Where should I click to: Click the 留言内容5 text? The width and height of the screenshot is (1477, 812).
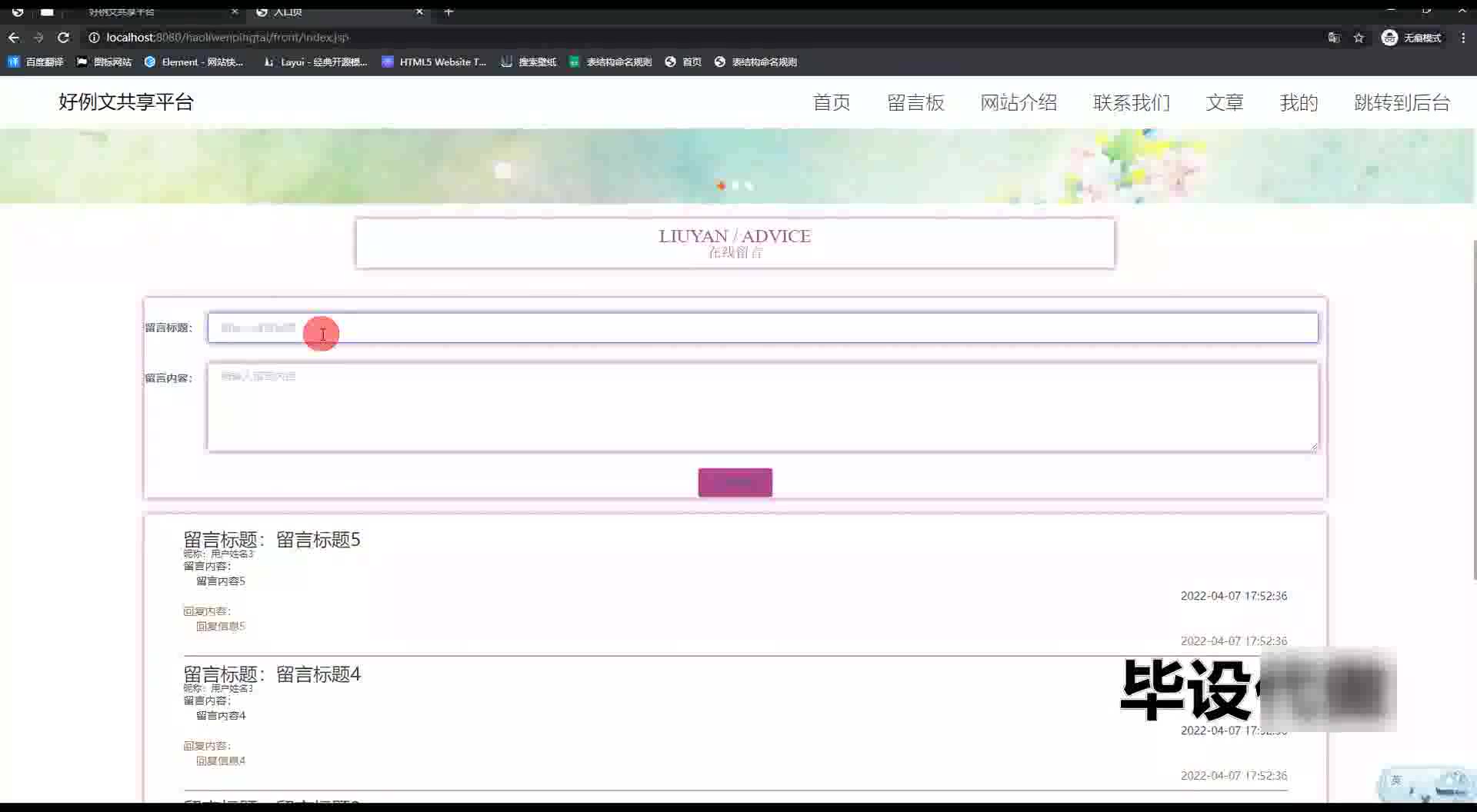pyautogui.click(x=221, y=581)
